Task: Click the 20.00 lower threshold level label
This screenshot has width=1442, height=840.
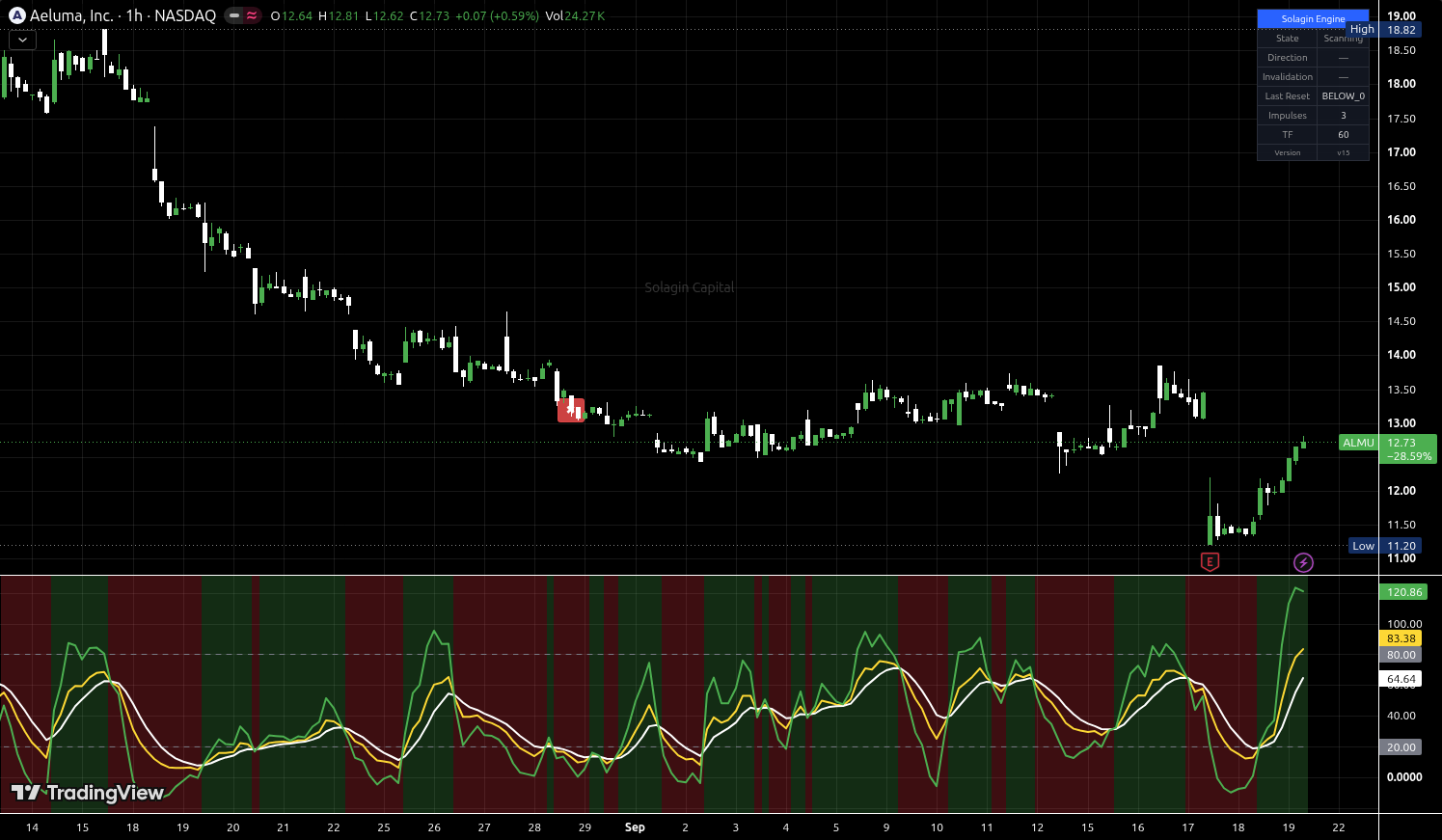Action: click(x=1401, y=747)
